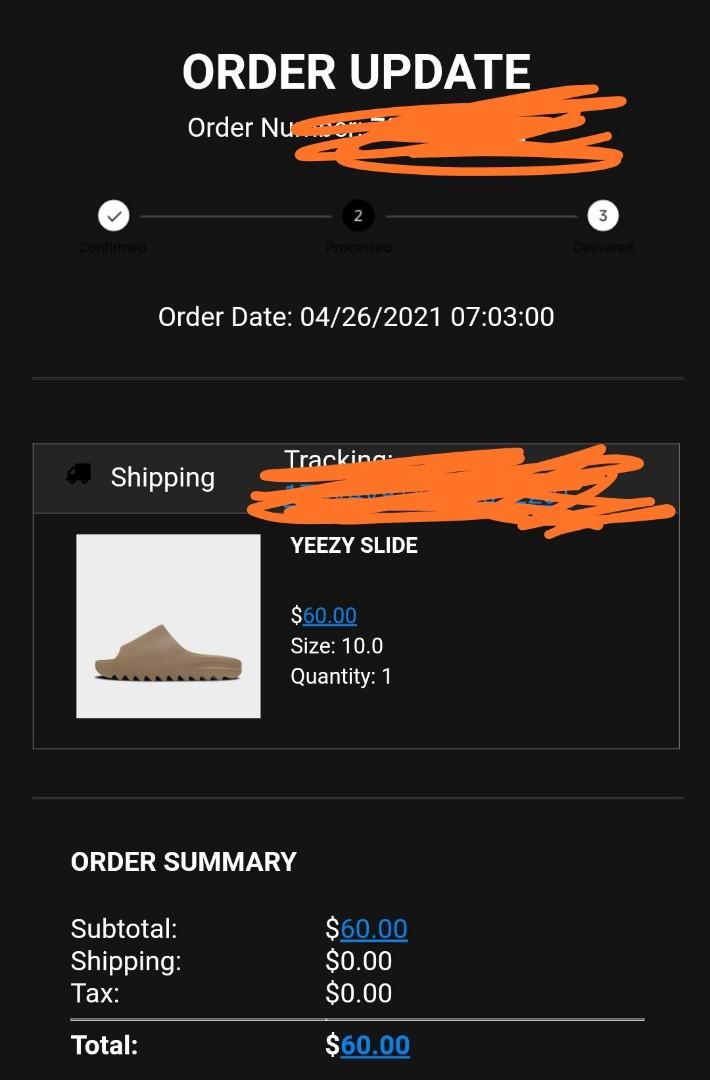The image size is (710, 1080).
Task: Click the Confirmed checkmark step circle
Action: click(114, 216)
